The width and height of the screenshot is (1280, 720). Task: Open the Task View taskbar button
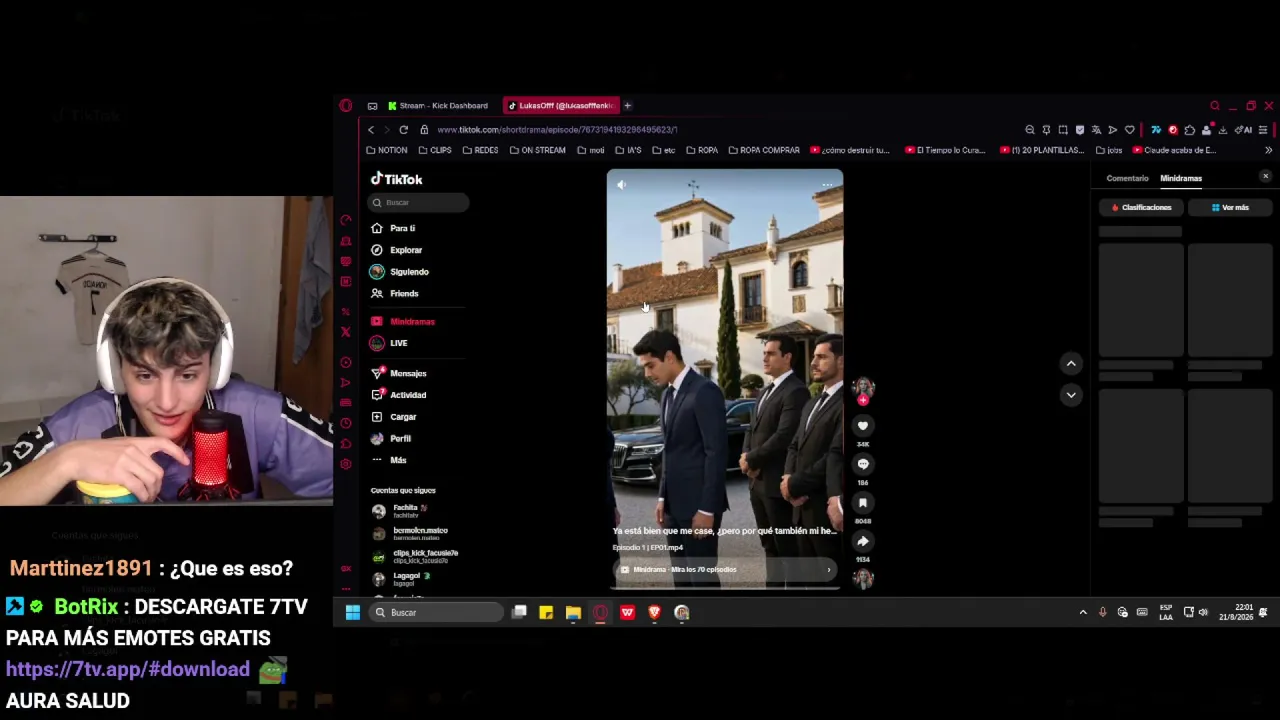pos(519,613)
